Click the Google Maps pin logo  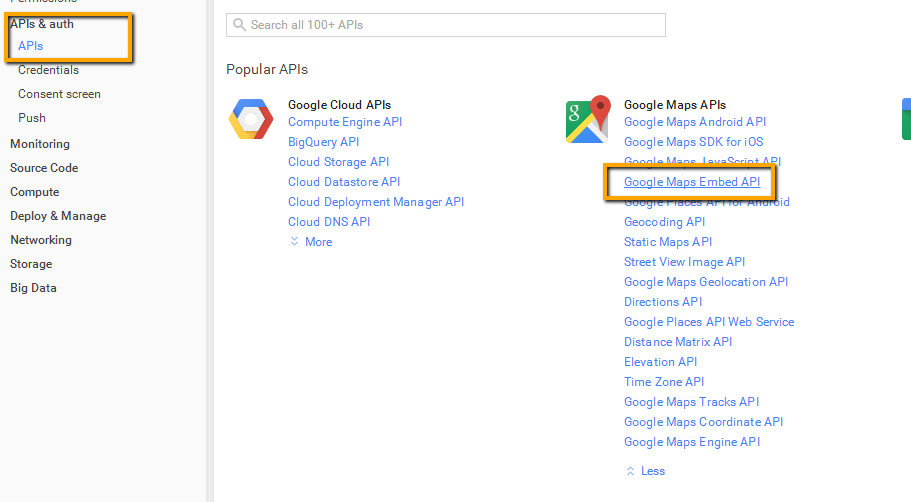589,119
